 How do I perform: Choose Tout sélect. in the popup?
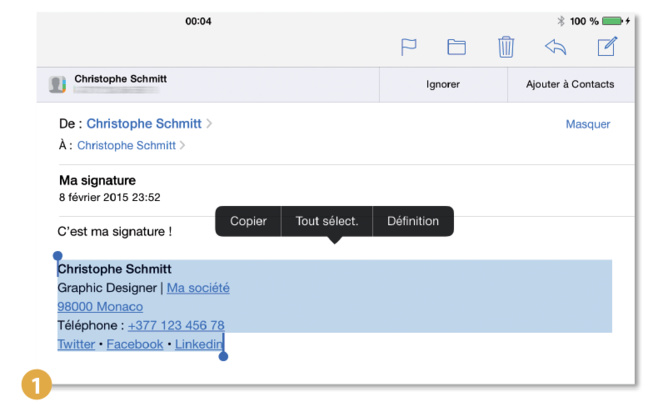327,221
